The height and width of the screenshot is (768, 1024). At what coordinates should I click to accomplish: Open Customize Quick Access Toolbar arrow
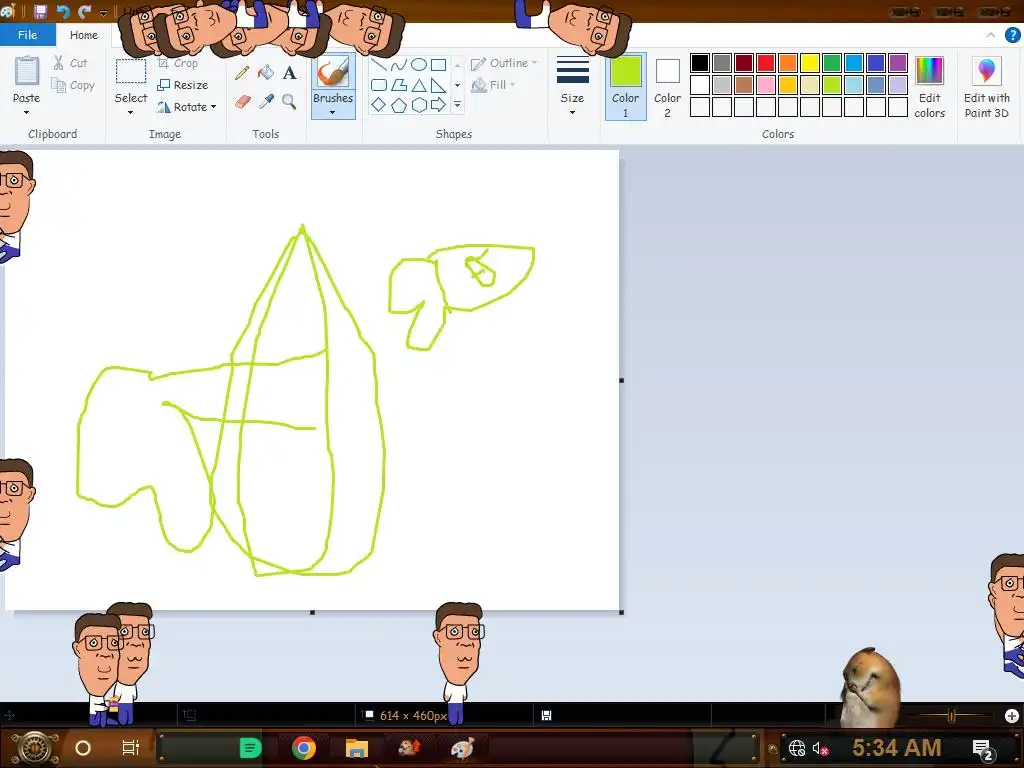click(103, 12)
